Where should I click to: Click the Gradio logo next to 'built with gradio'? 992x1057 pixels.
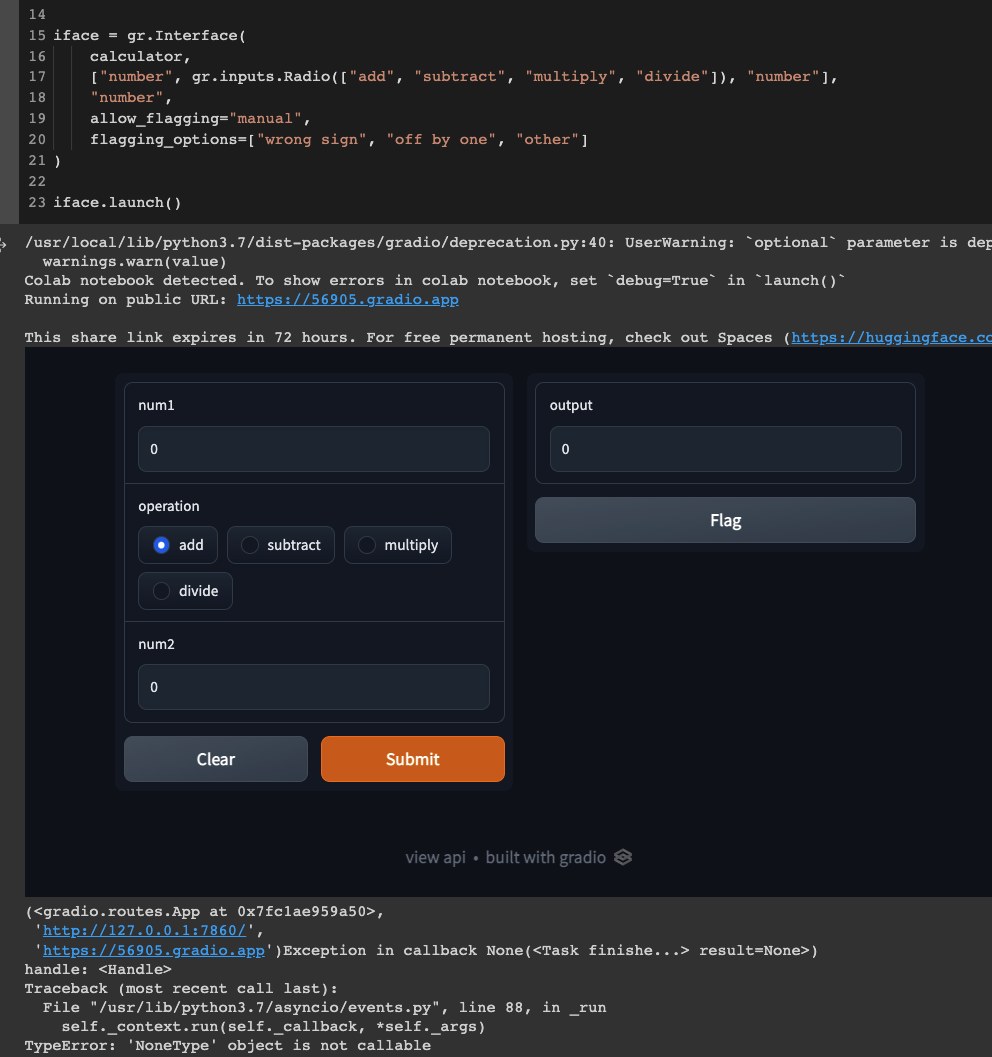tap(622, 857)
